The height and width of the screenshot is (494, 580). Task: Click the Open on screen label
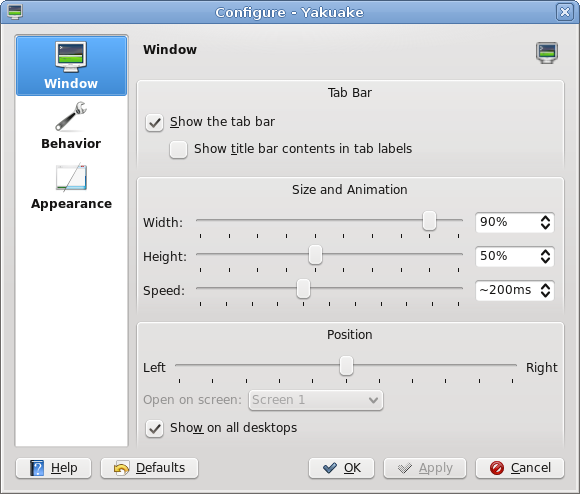click(192, 400)
